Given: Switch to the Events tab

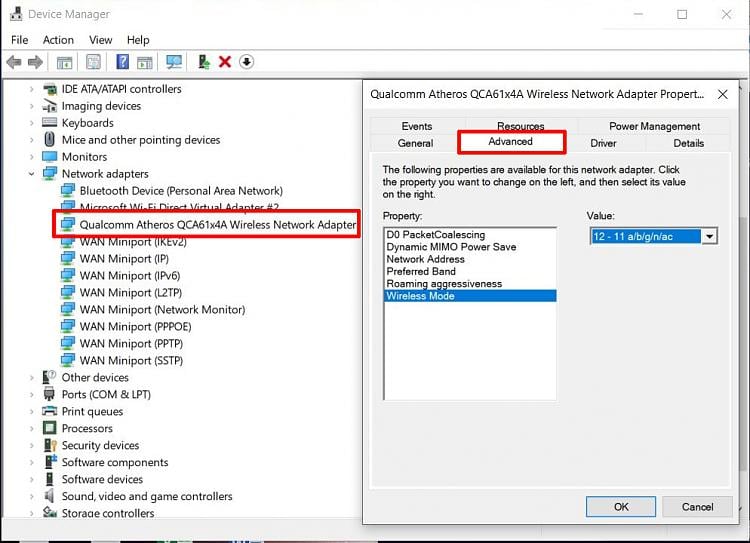Looking at the screenshot, I should pos(417,126).
